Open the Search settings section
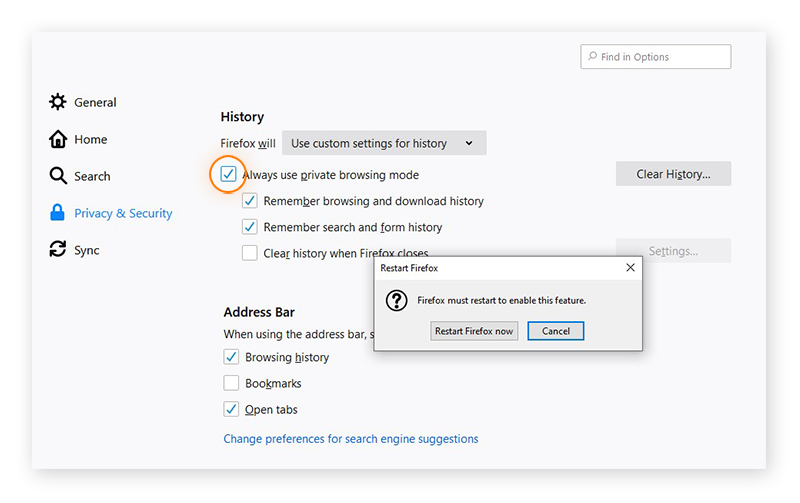Viewport: 800px width, 503px height. (x=92, y=176)
